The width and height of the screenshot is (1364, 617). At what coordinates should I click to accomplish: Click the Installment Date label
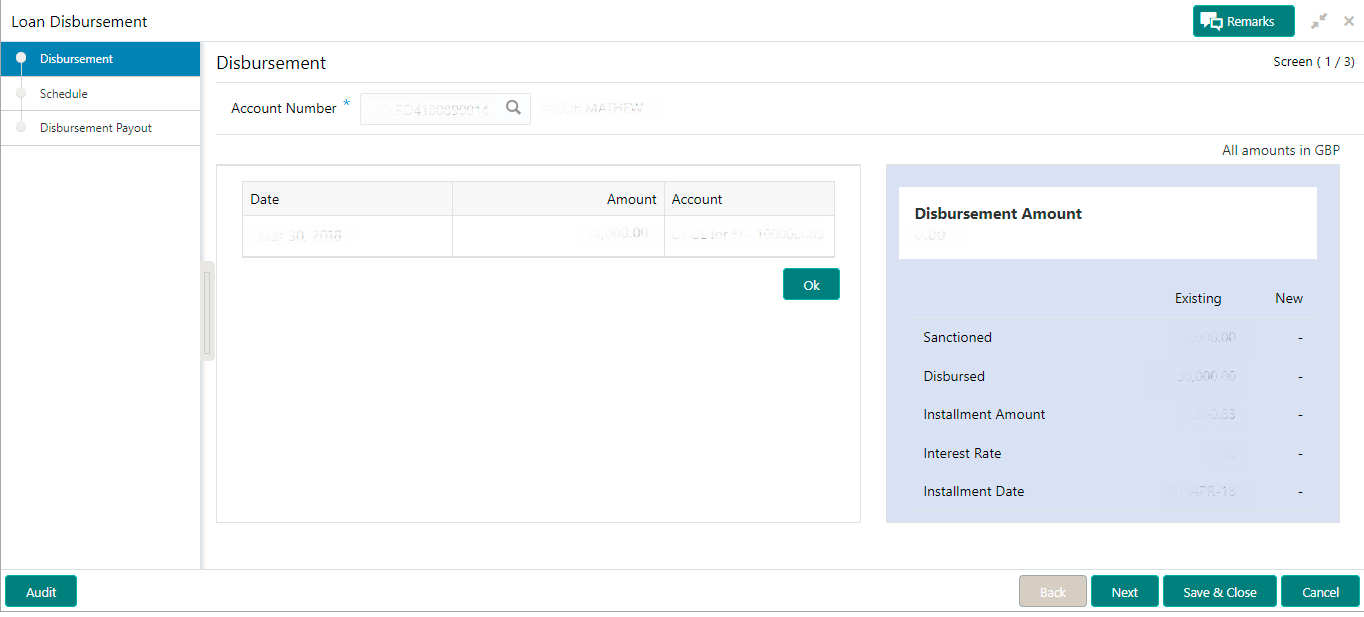(973, 492)
